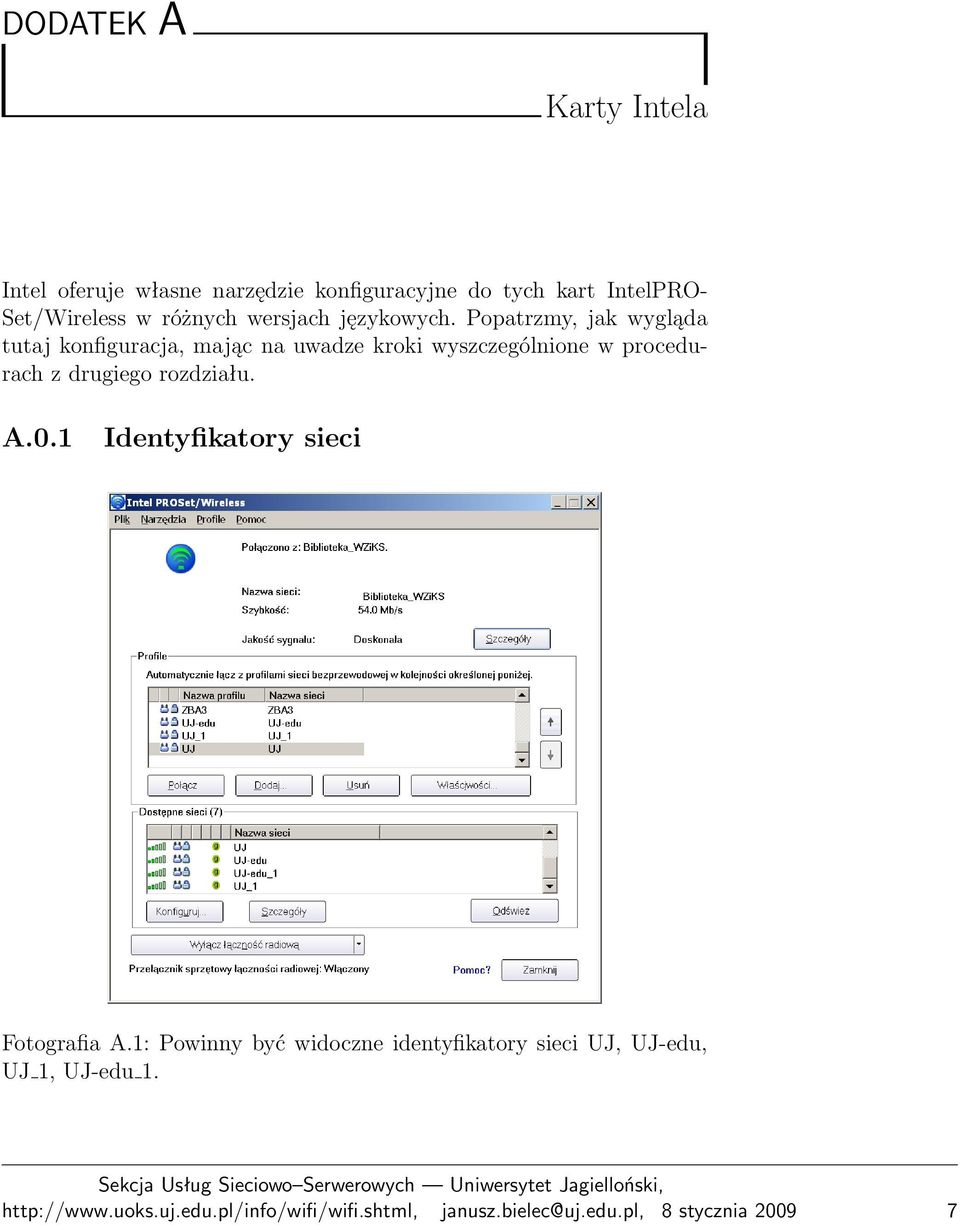The height and width of the screenshot is (1225, 960).
Task: Select the highlighted UJ profile row
Action: click(x=256, y=749)
